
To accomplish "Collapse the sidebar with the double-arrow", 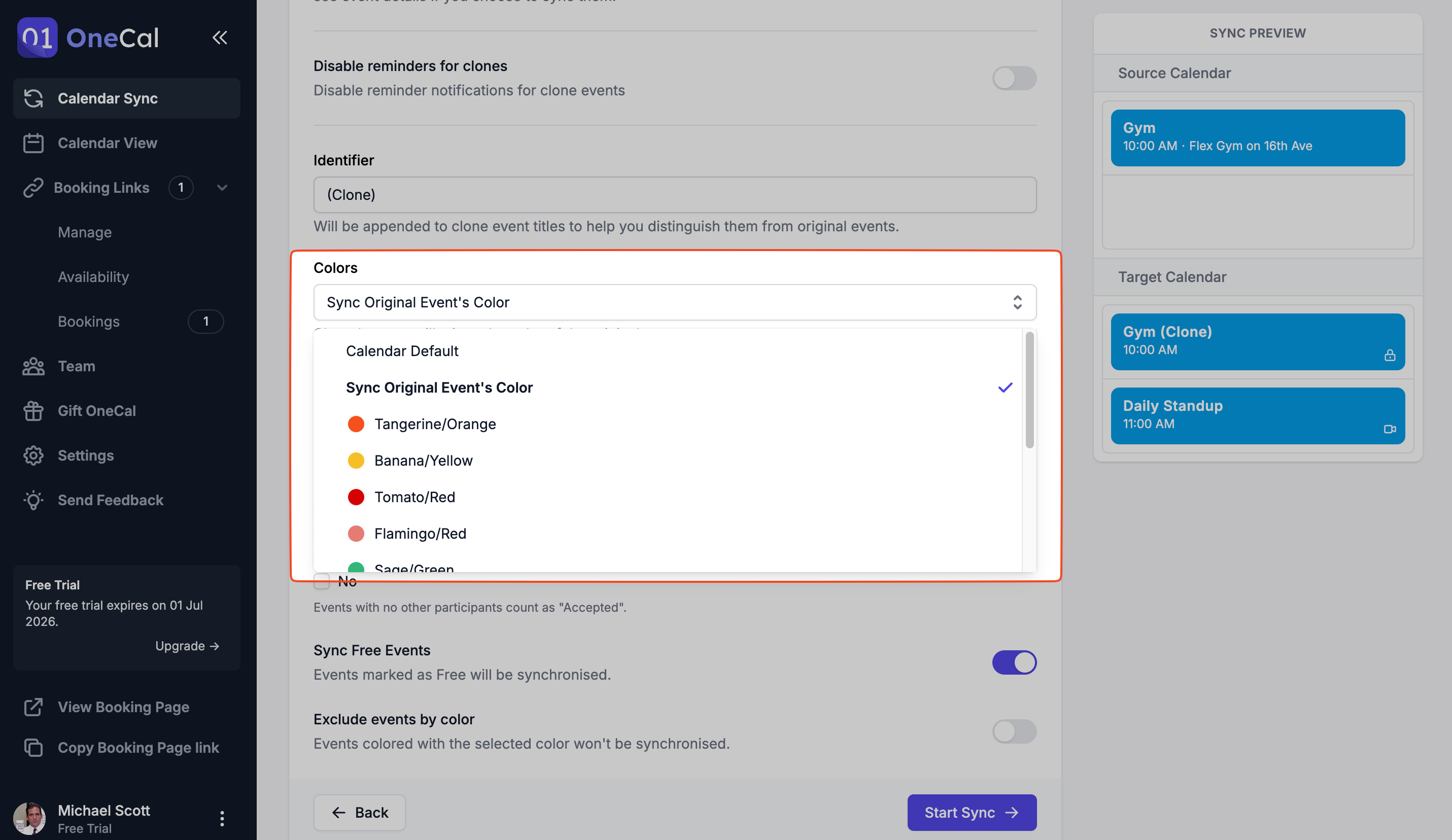I will (220, 38).
